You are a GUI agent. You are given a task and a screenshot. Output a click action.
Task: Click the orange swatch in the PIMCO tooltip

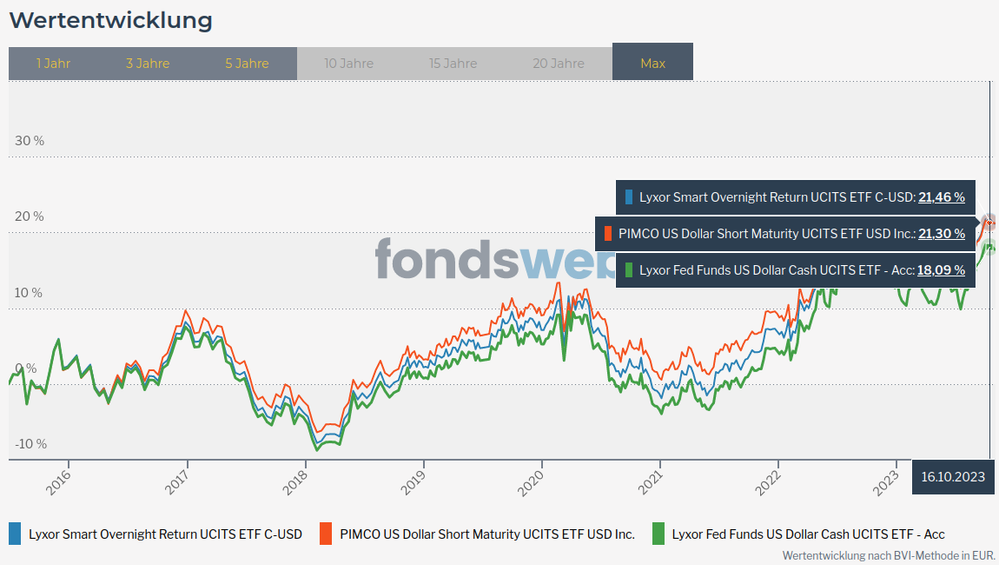coord(608,234)
